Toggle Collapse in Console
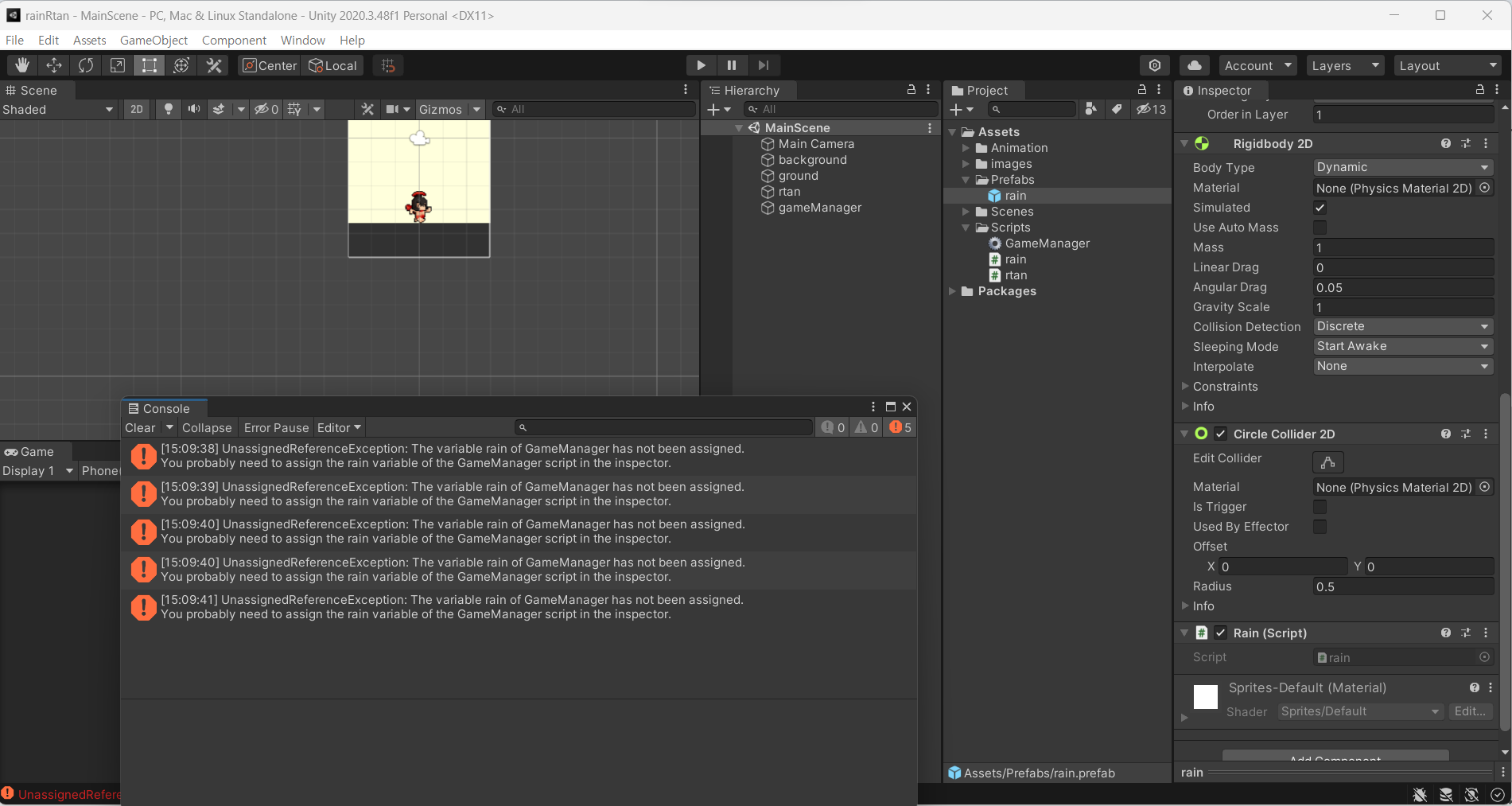This screenshot has height=806, width=1512. (207, 427)
